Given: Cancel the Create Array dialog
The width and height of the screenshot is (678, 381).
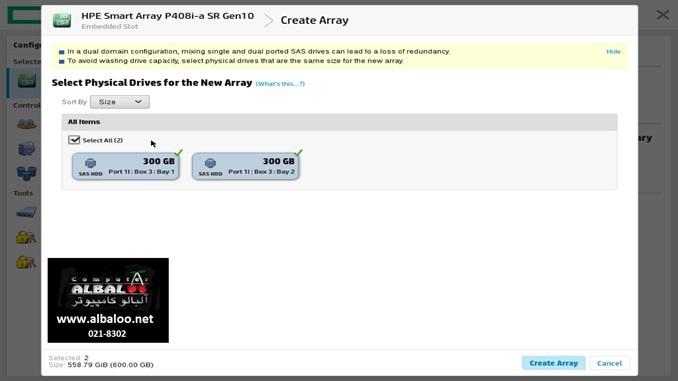Looking at the screenshot, I should tap(609, 363).
